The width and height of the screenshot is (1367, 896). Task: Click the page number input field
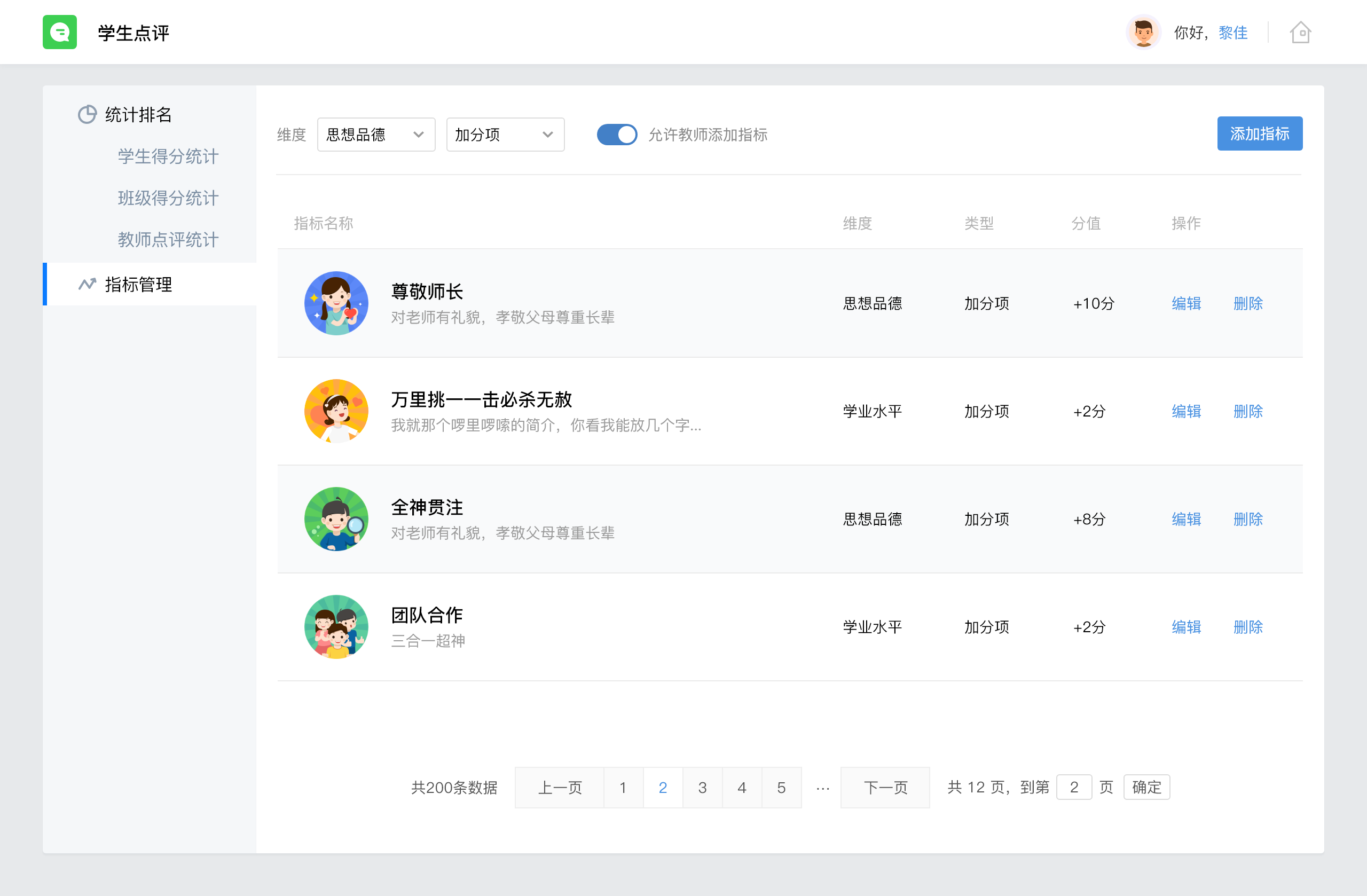1074,788
